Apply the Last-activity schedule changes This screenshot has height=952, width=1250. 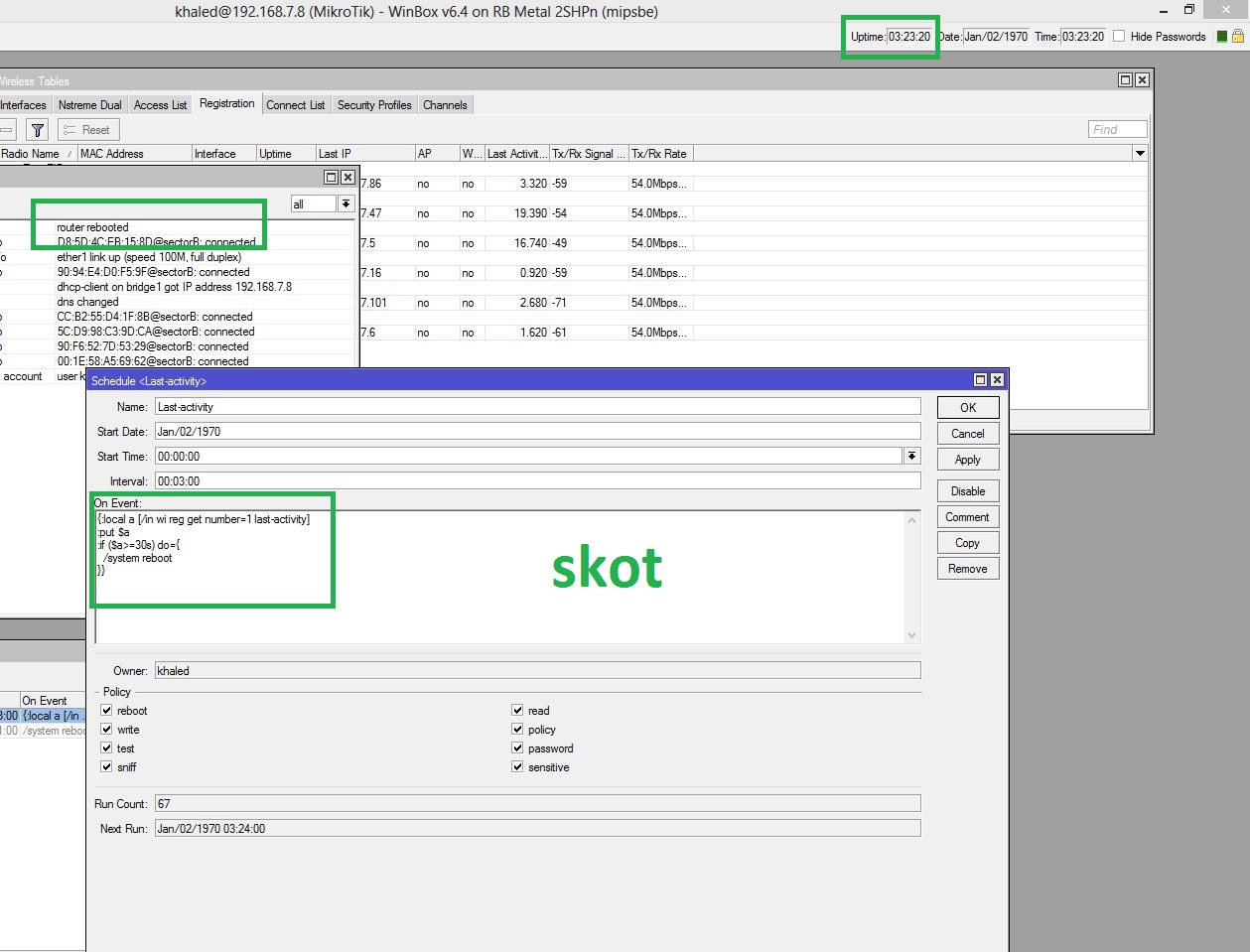[967, 459]
